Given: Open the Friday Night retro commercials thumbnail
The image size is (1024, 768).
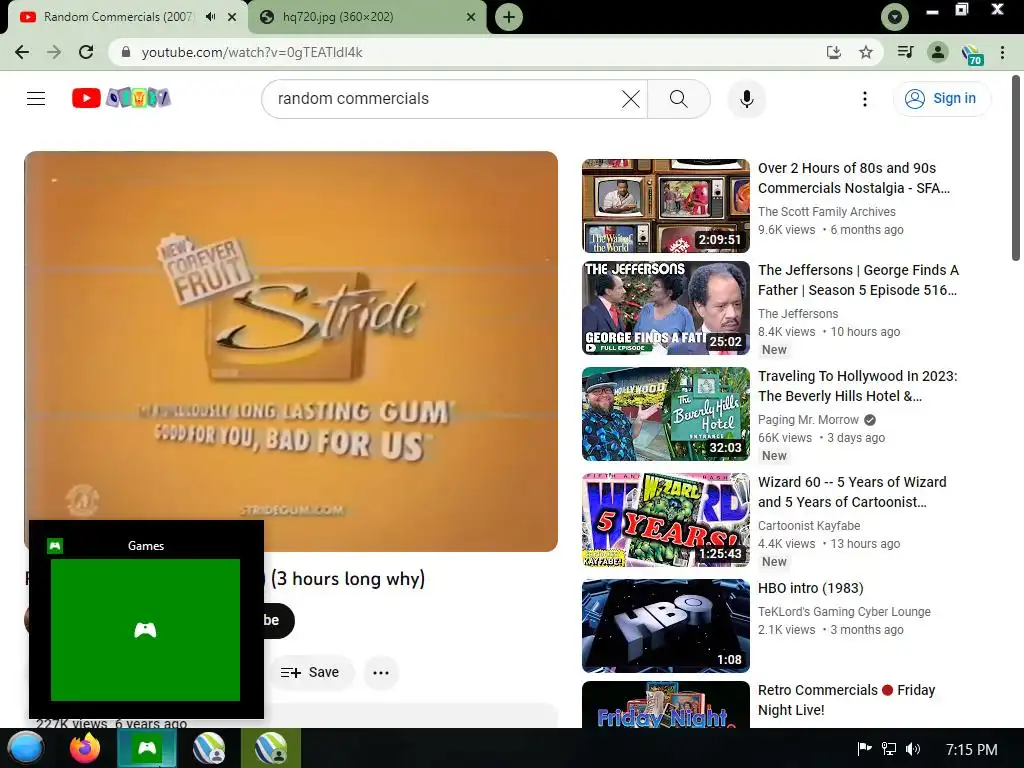Looking at the screenshot, I should coord(665,705).
